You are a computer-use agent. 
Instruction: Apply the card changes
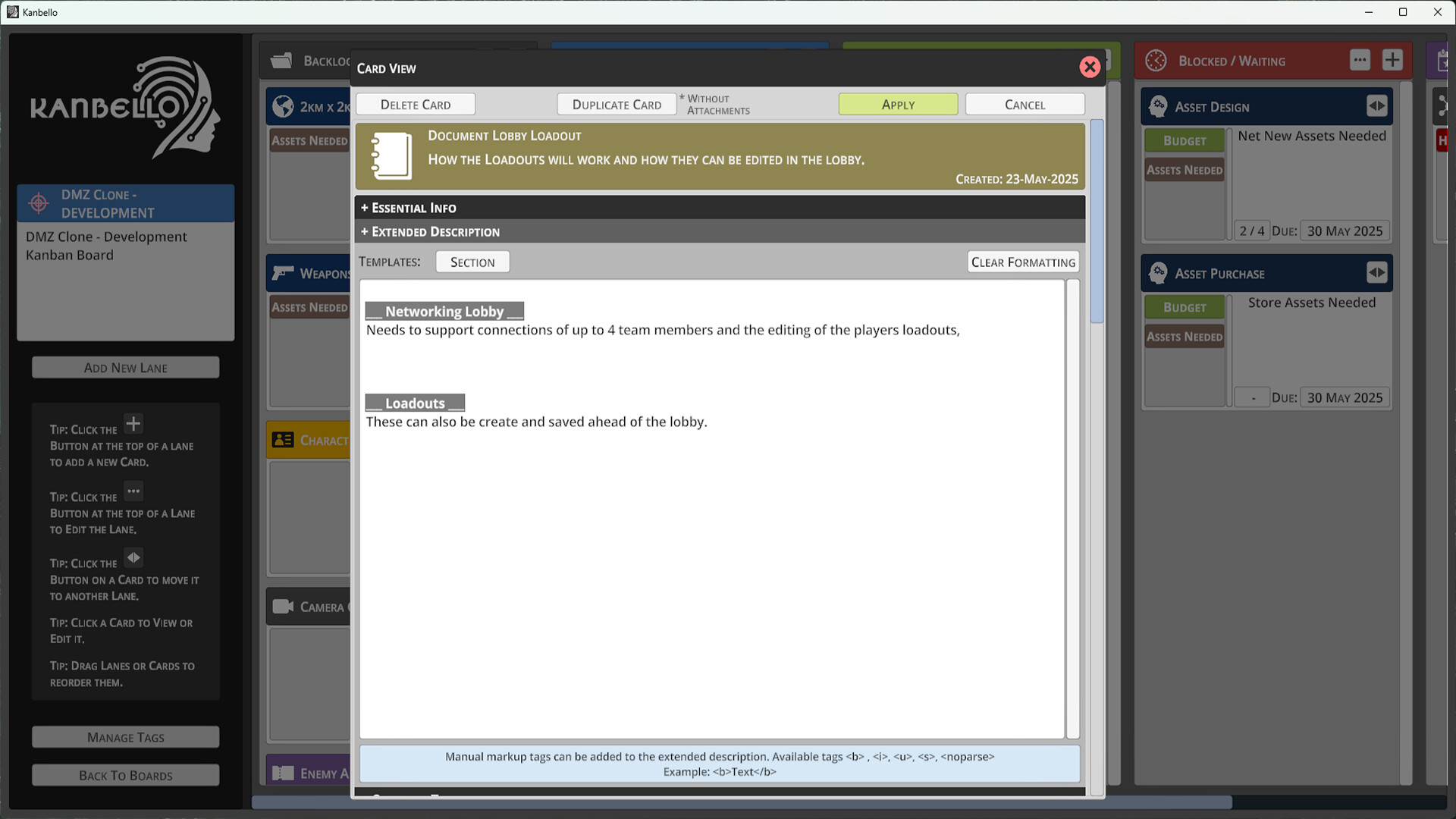tap(898, 104)
